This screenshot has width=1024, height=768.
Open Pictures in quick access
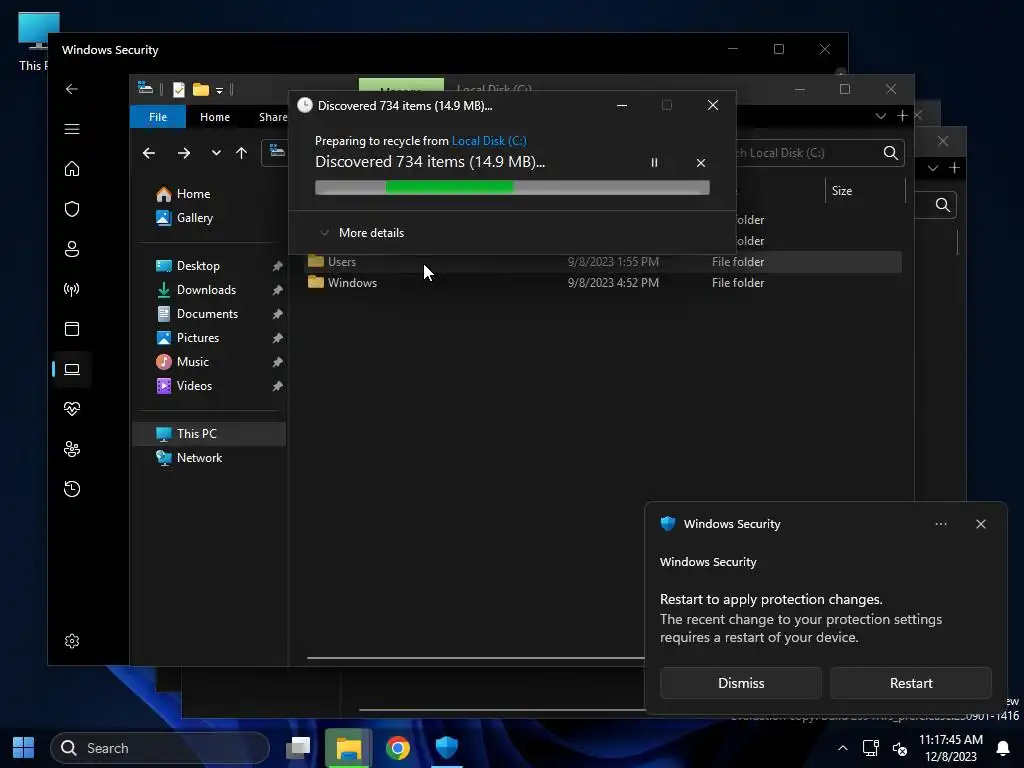[x=197, y=338]
